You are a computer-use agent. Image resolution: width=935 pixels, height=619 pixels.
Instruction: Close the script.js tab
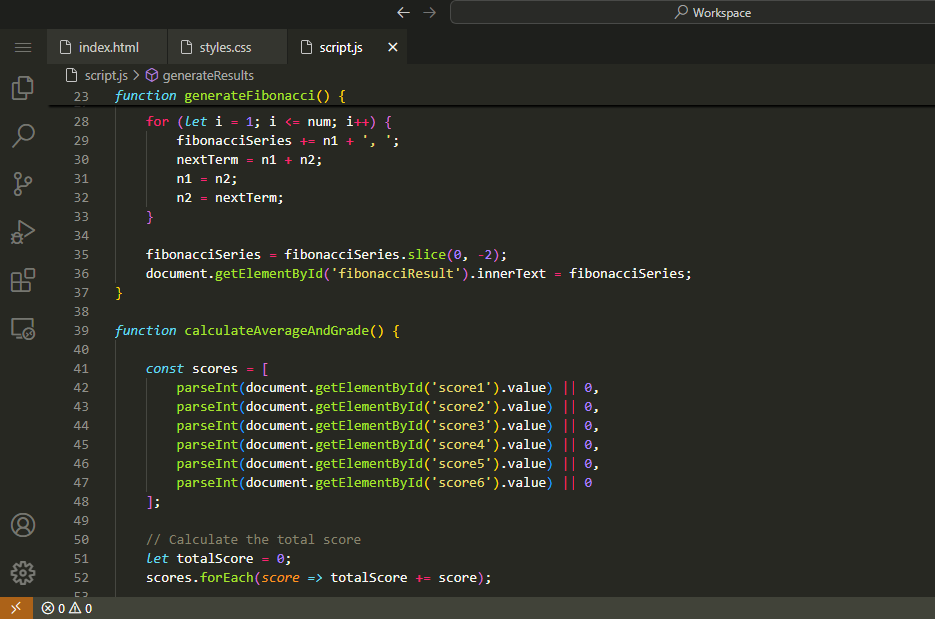coord(392,47)
